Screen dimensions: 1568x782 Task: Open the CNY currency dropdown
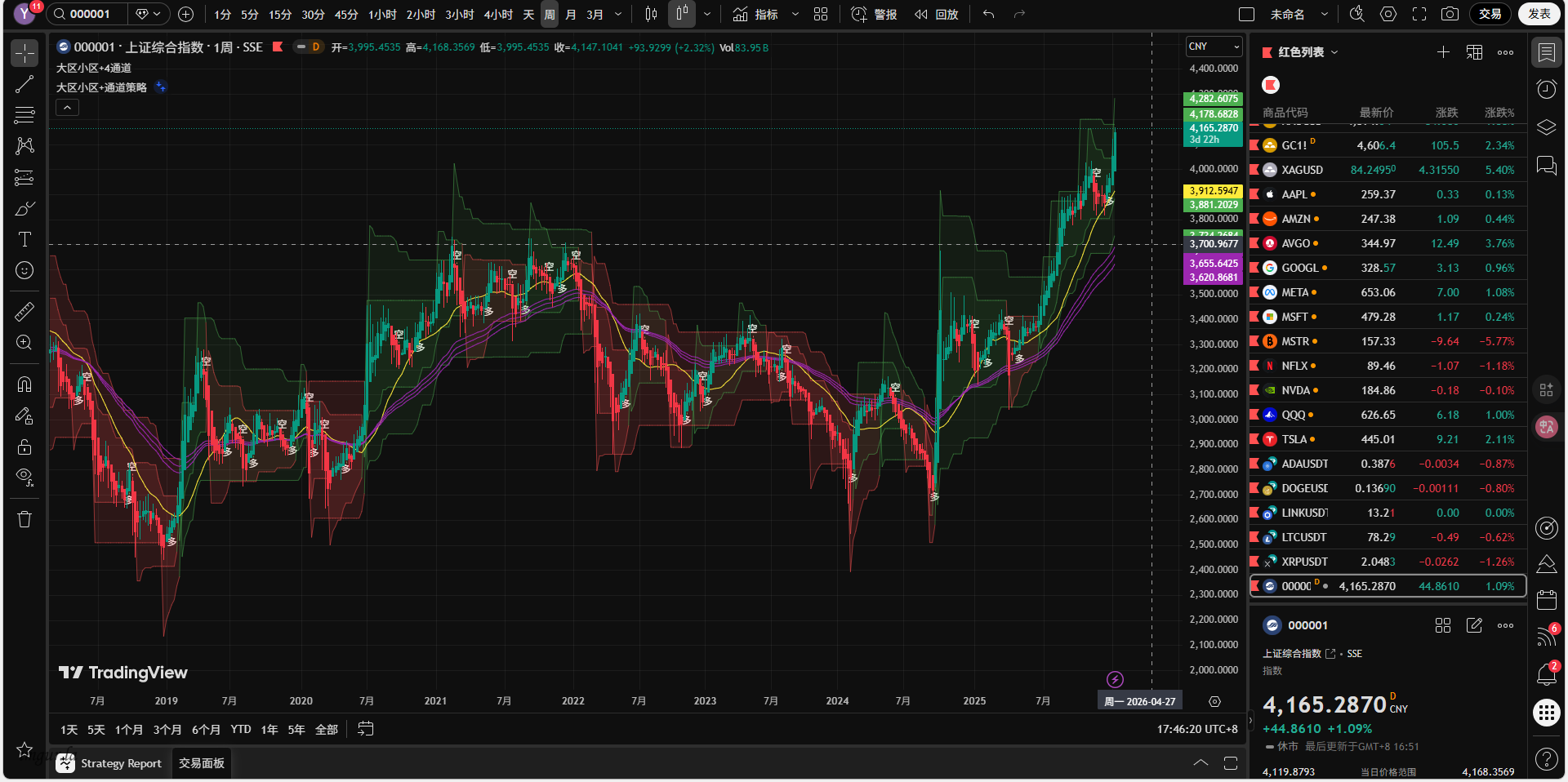tap(1214, 47)
